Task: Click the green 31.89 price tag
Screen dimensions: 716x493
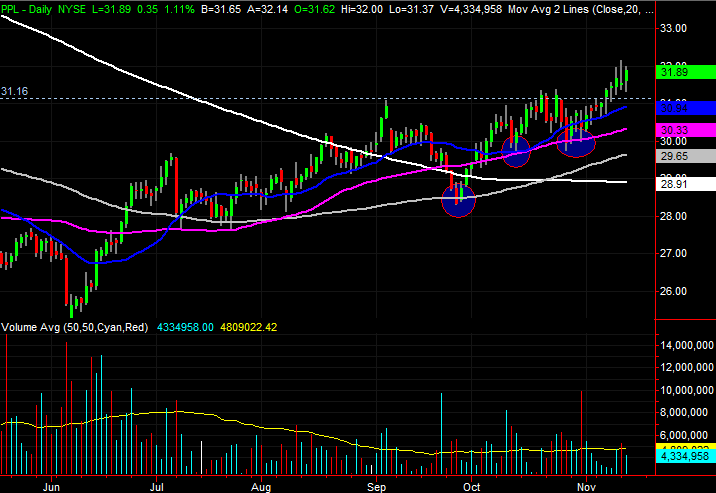Action: tap(685, 72)
